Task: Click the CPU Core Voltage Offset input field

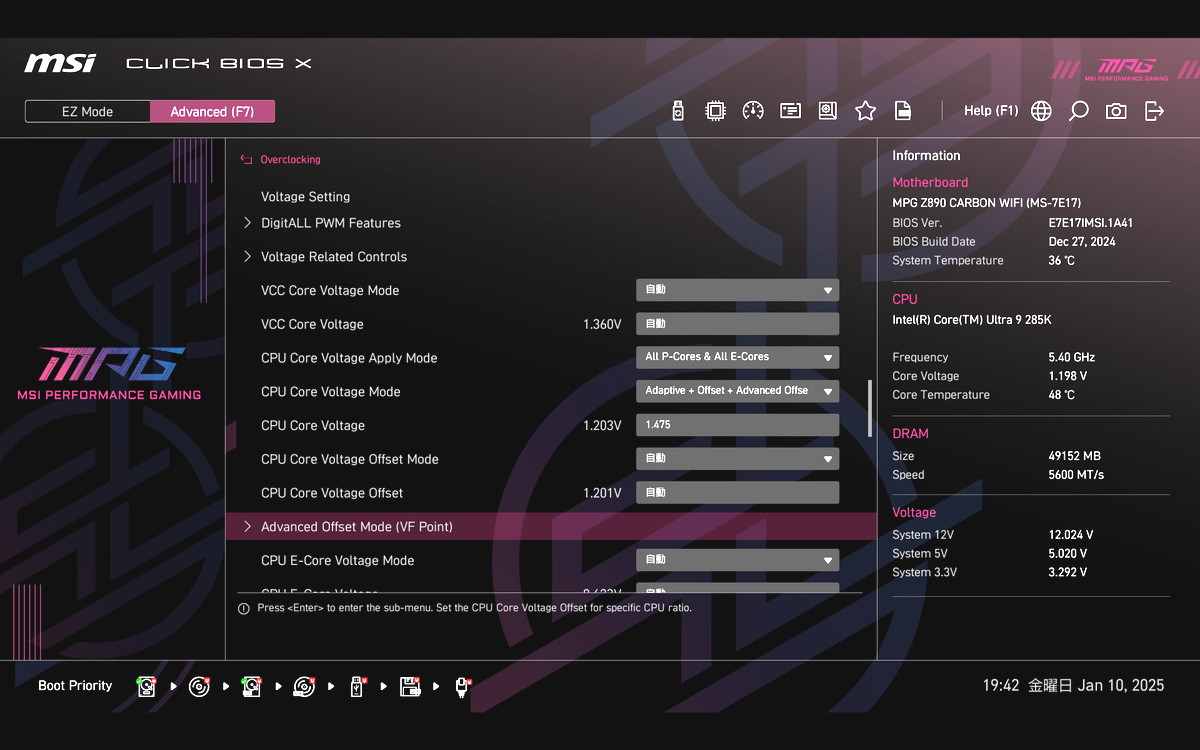Action: tap(737, 492)
